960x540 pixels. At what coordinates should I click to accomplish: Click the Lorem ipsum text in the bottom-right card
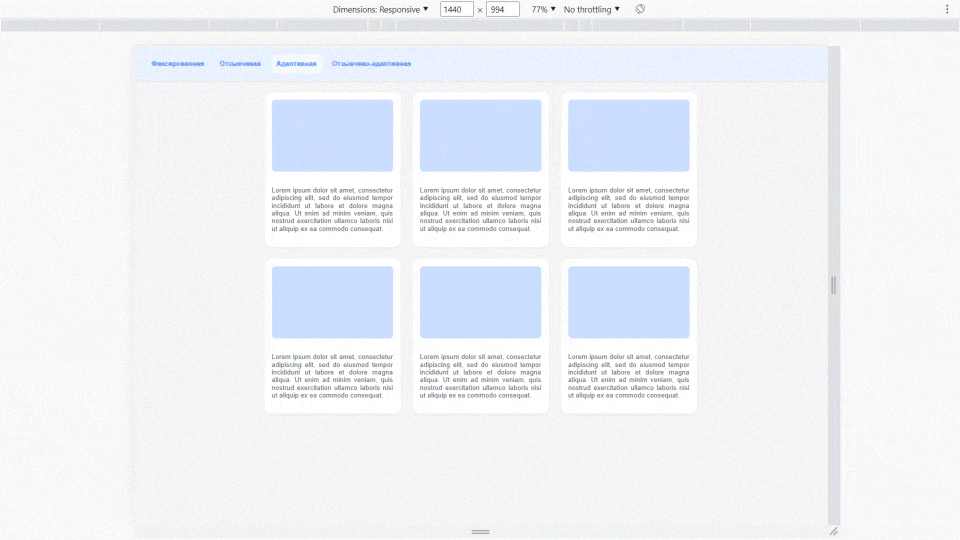[629, 376]
